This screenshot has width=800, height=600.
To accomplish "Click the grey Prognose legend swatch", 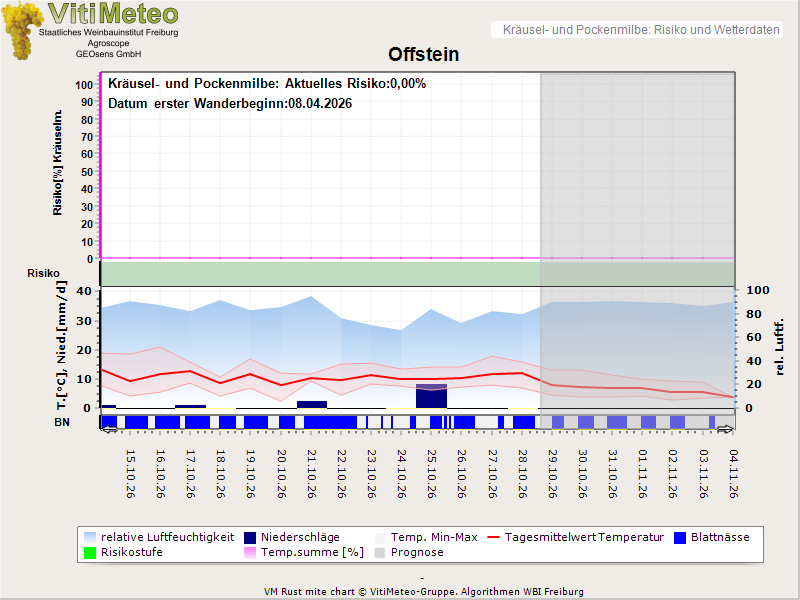I will pyautogui.click(x=380, y=553).
